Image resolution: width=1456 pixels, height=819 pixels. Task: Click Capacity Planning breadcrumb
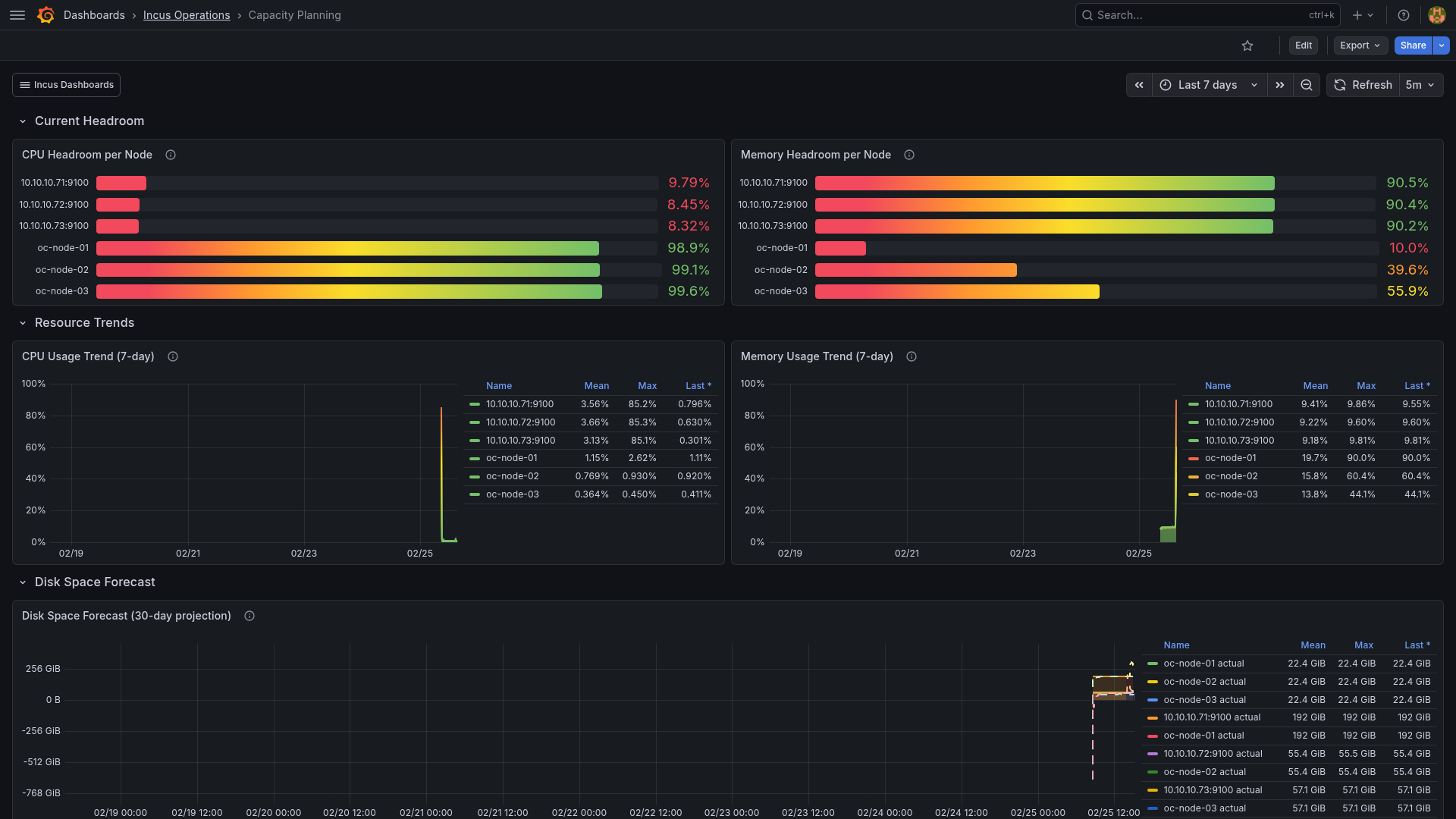point(294,15)
